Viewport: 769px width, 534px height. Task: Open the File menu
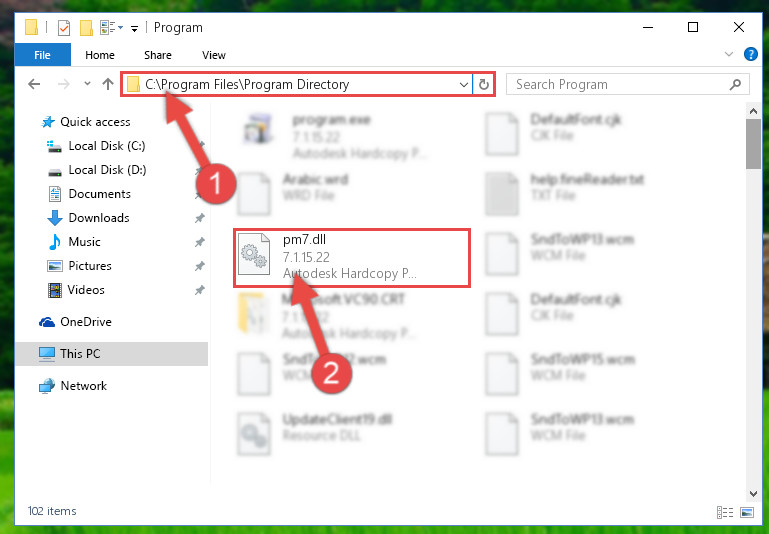point(42,55)
